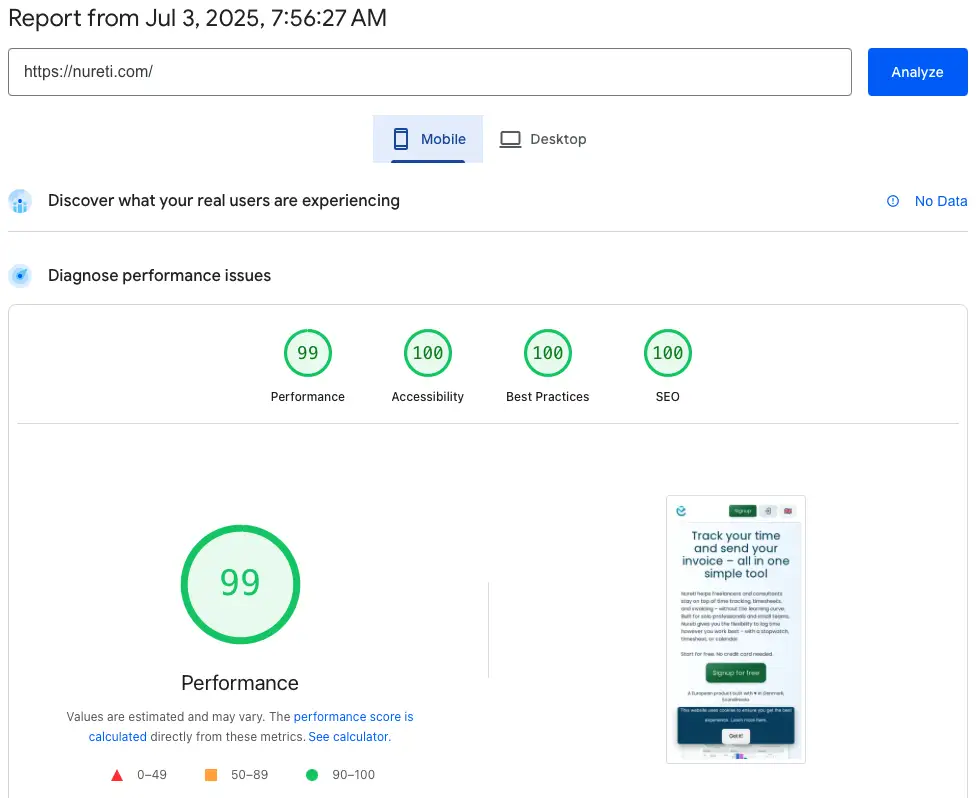The width and height of the screenshot is (976, 798).
Task: Click the info icon beside No Data
Action: [x=893, y=201]
